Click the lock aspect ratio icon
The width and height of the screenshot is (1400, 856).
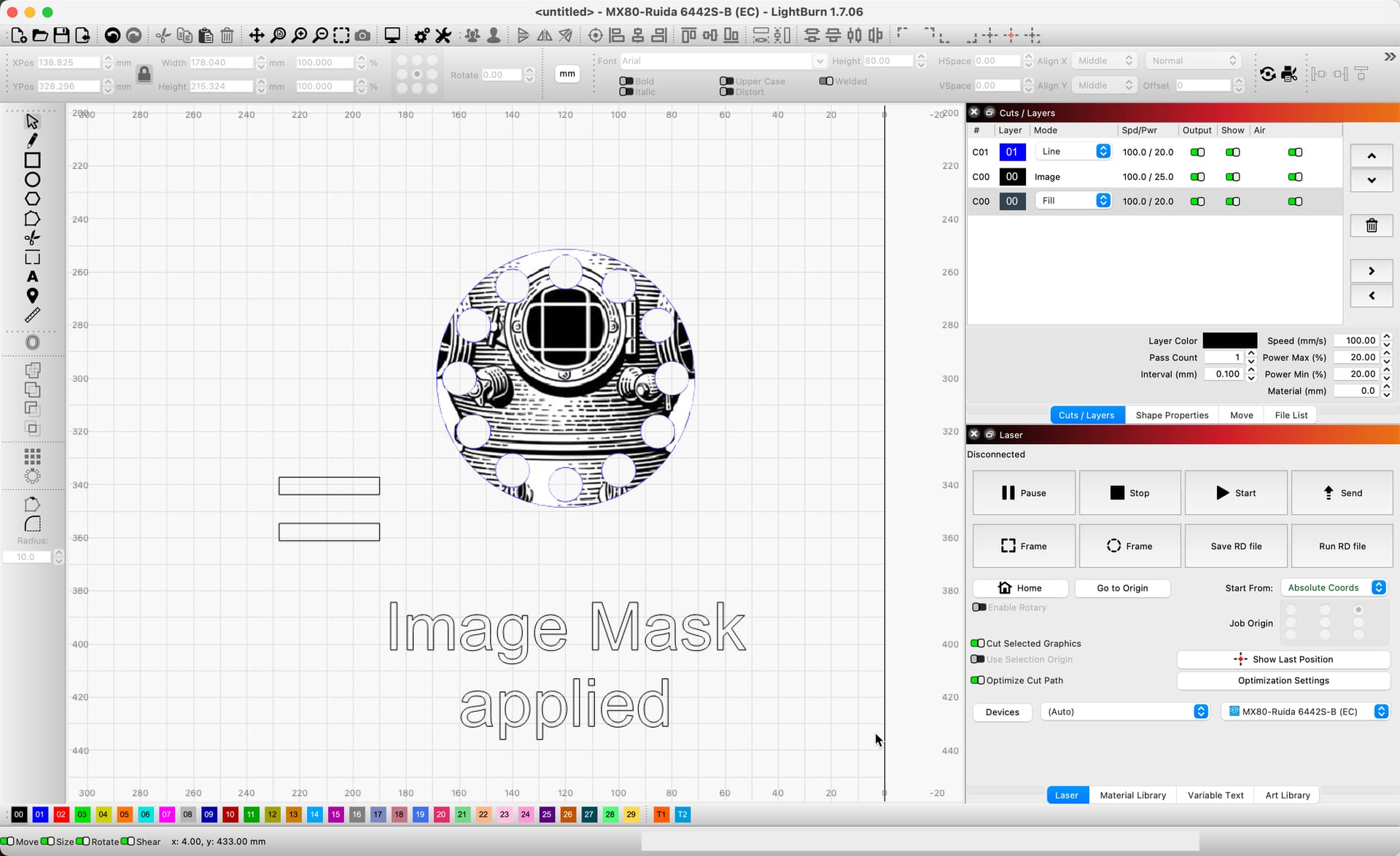[144, 74]
